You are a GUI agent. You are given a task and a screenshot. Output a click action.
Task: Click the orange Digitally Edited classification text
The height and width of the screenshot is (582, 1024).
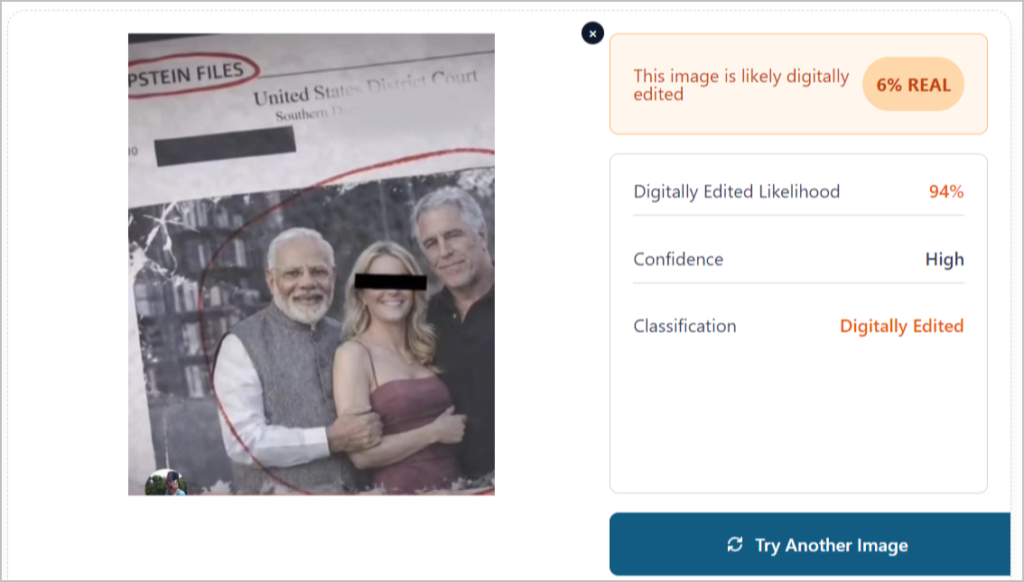[901, 326]
